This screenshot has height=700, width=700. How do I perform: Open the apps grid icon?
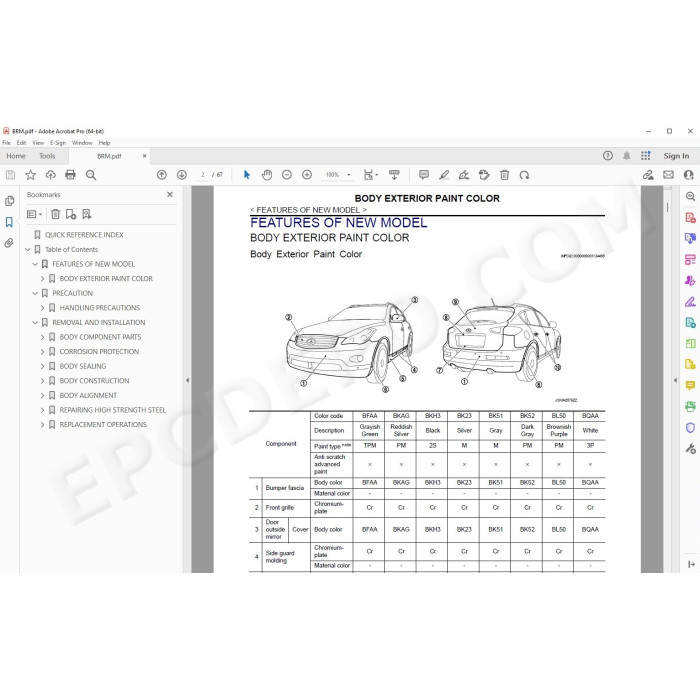point(646,156)
